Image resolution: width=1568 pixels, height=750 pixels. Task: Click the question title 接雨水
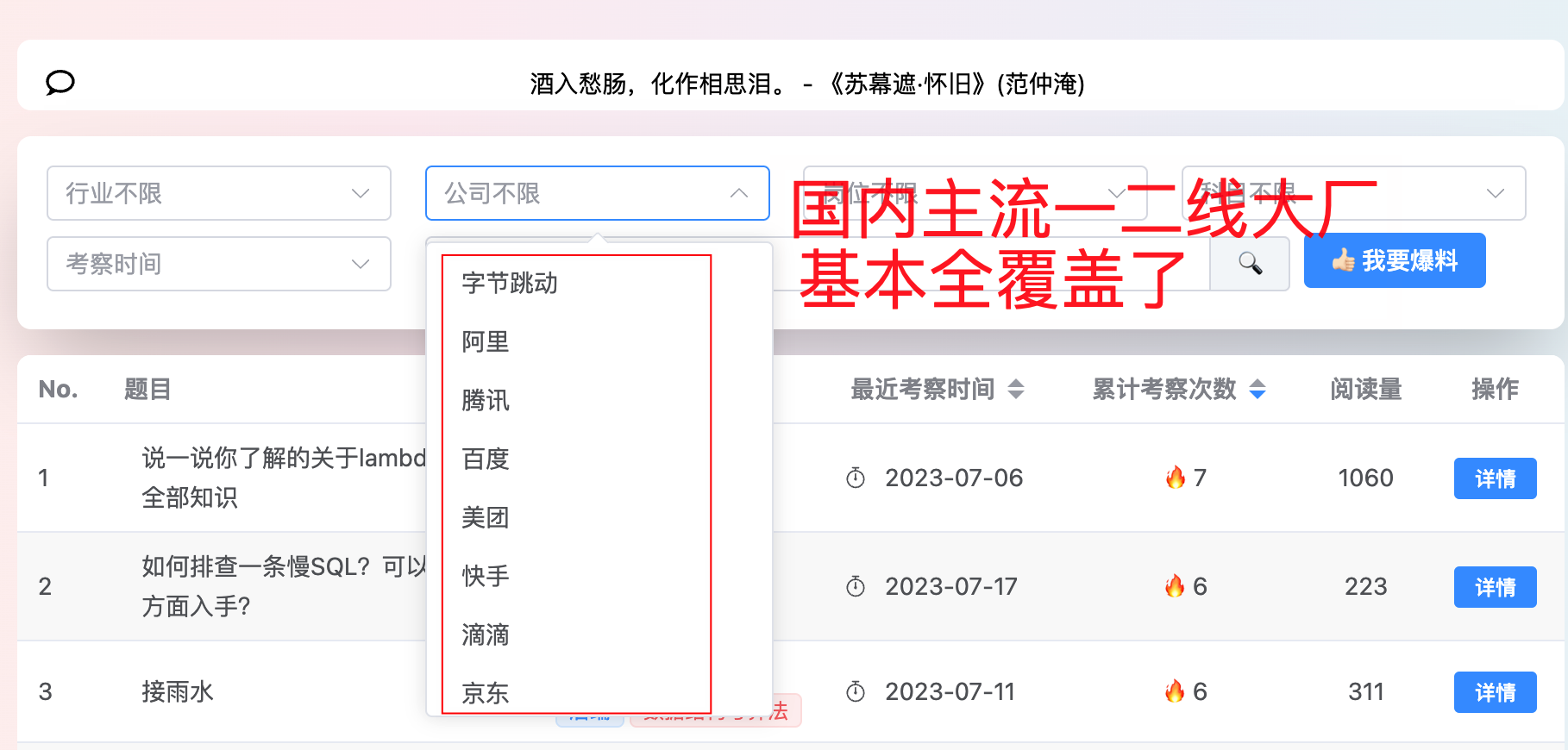pos(178,691)
